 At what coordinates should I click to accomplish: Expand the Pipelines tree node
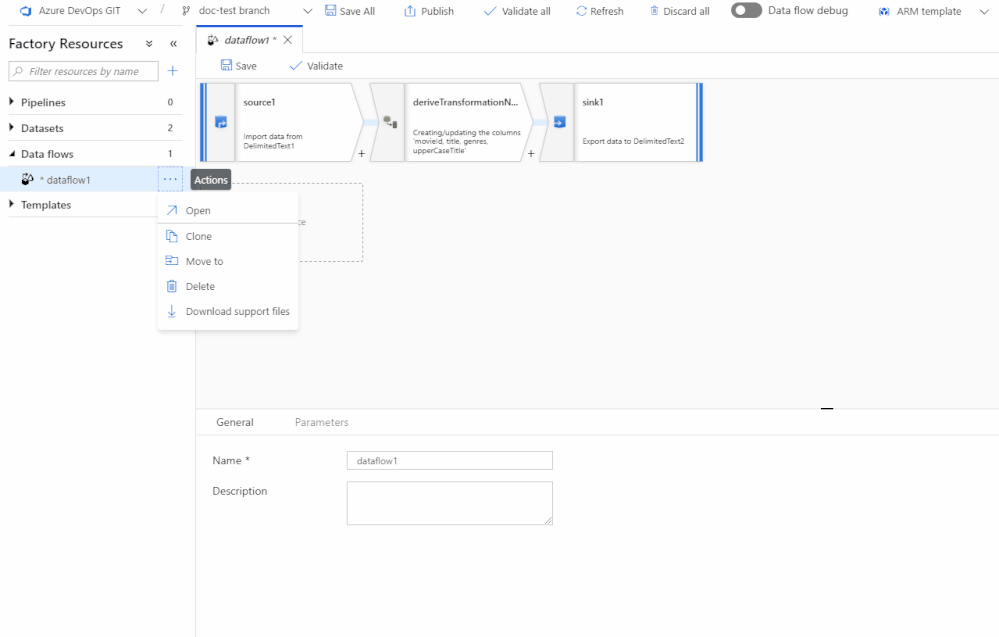11,102
